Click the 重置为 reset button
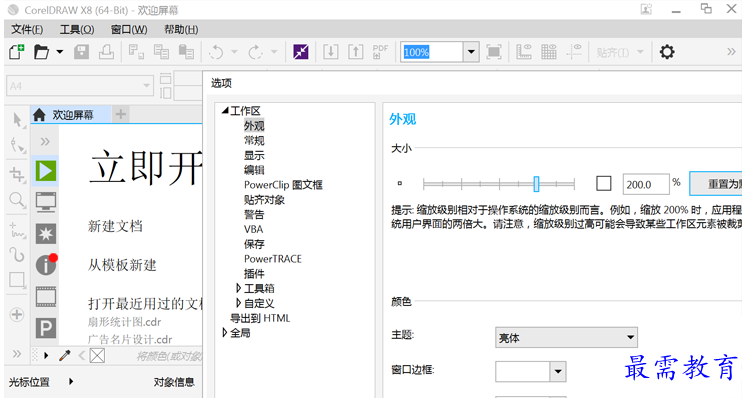 pos(717,184)
